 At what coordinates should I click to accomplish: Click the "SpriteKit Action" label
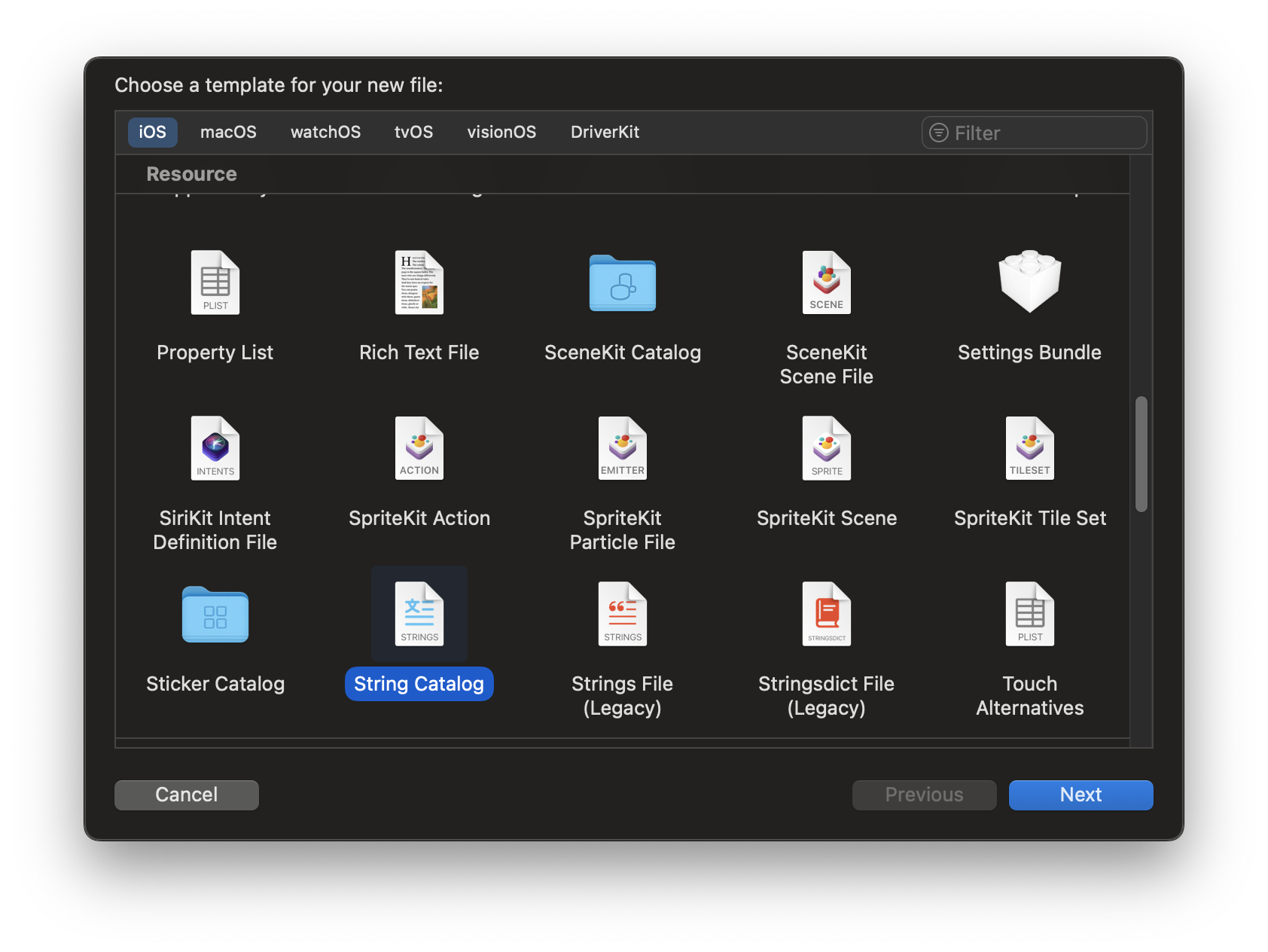[x=419, y=518]
